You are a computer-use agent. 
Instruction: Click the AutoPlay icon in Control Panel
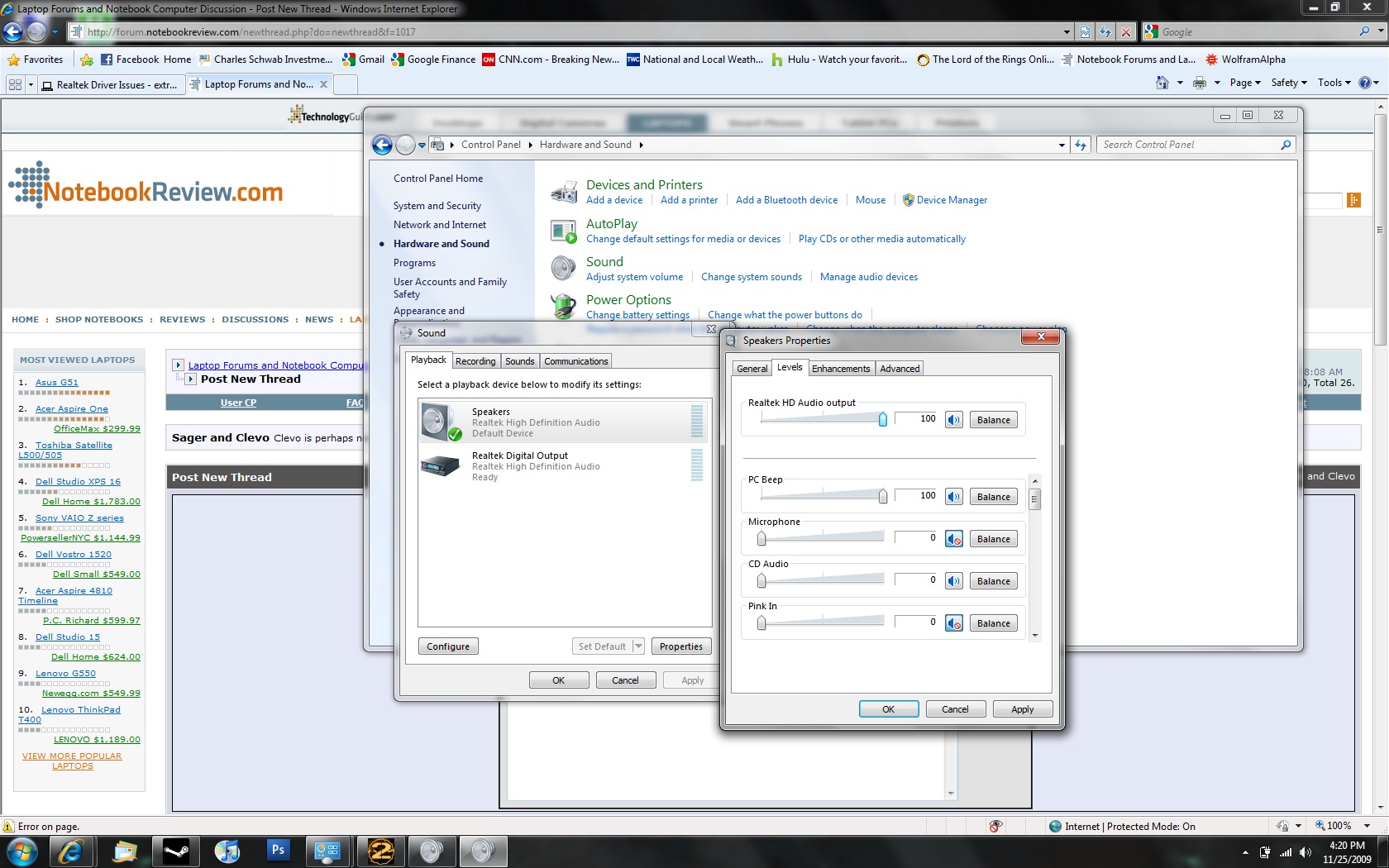point(564,231)
